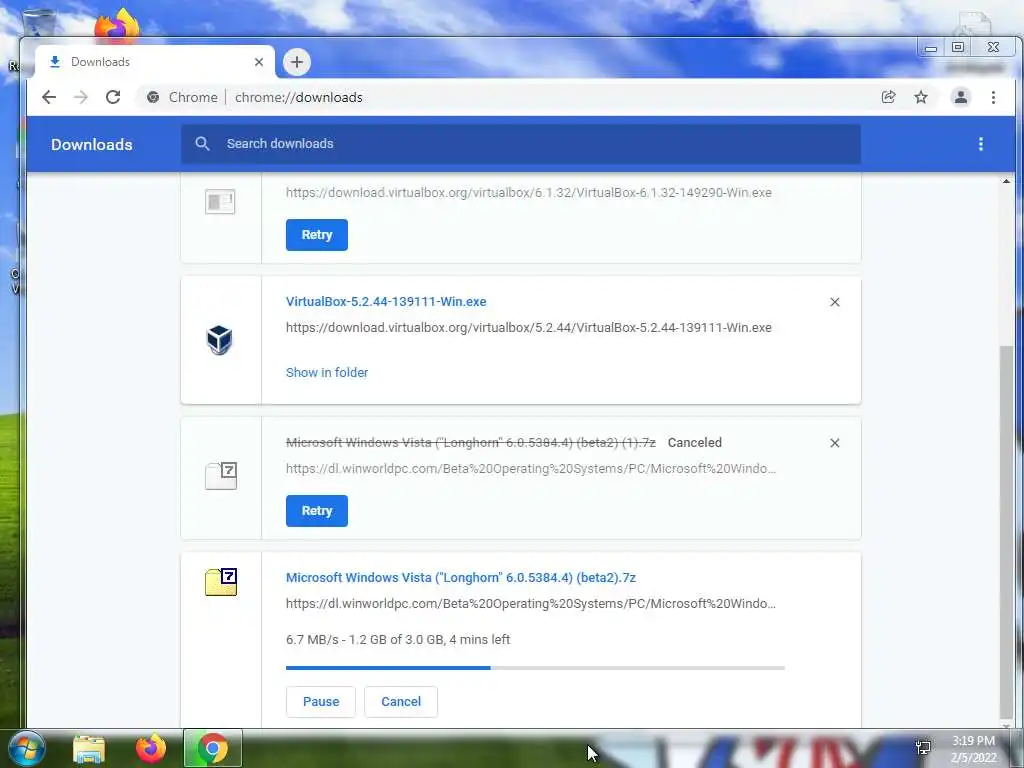Close the Downloads tab
1024x768 pixels.
tap(259, 62)
